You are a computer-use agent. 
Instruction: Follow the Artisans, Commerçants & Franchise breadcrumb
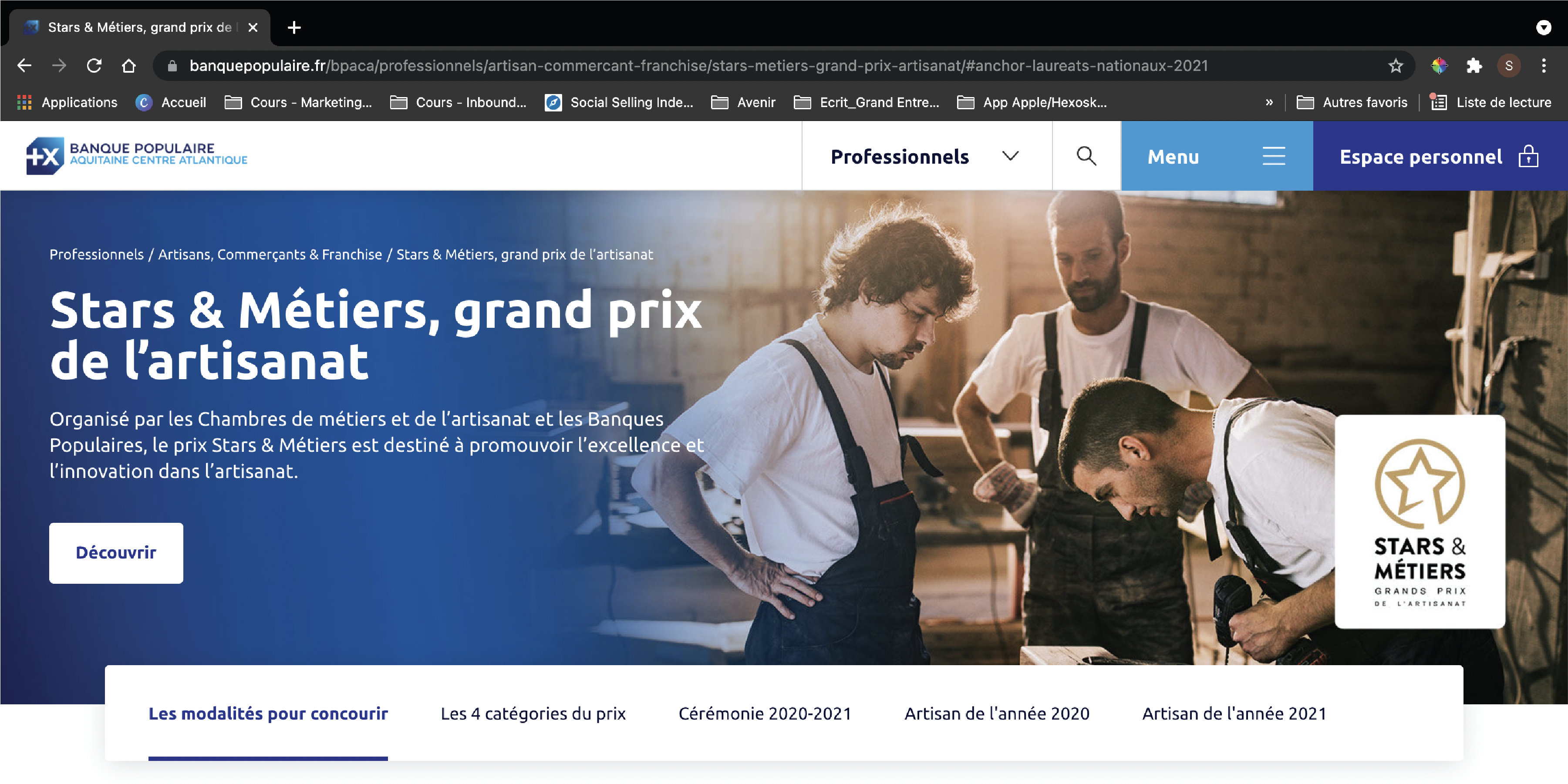point(270,254)
